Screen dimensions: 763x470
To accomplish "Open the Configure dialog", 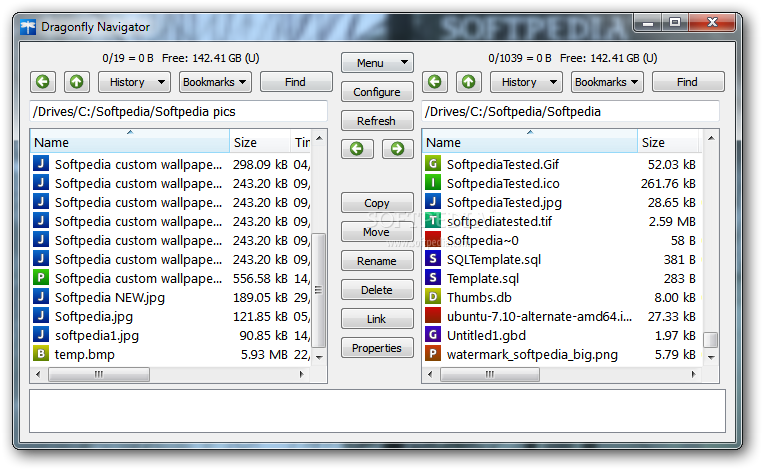I will pos(377,92).
